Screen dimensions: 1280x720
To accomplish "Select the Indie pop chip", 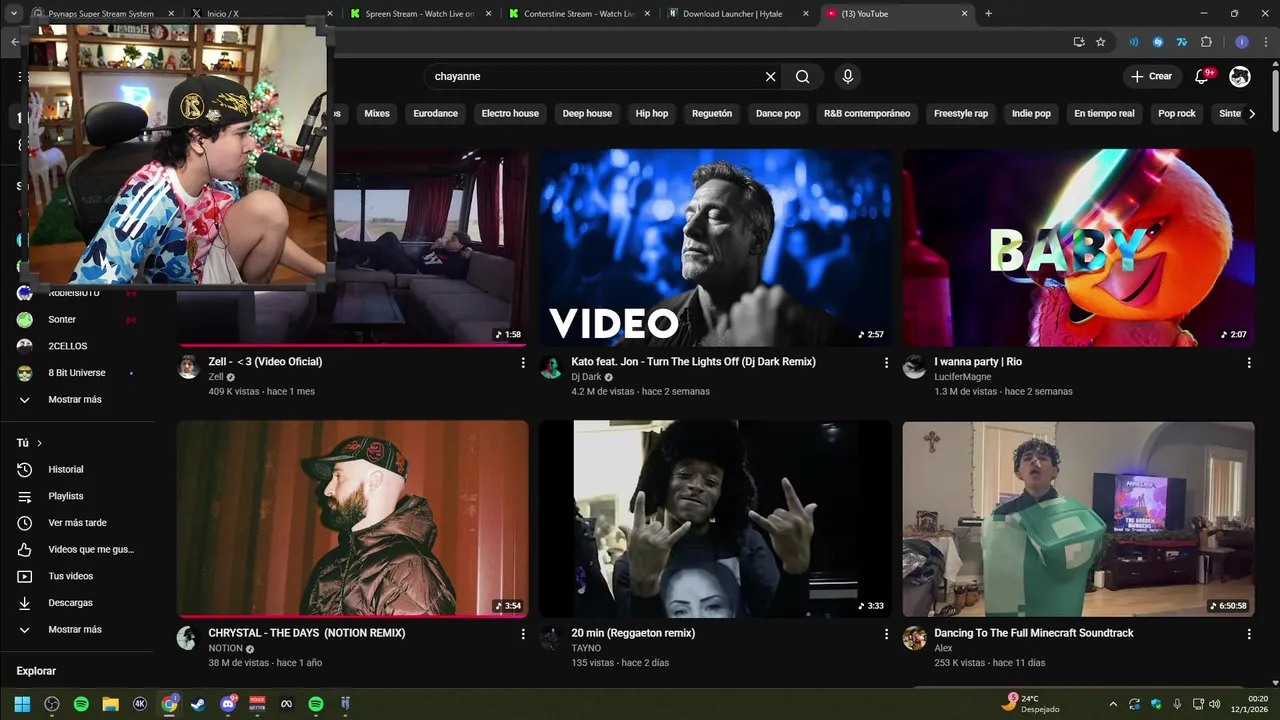I will [1031, 114].
